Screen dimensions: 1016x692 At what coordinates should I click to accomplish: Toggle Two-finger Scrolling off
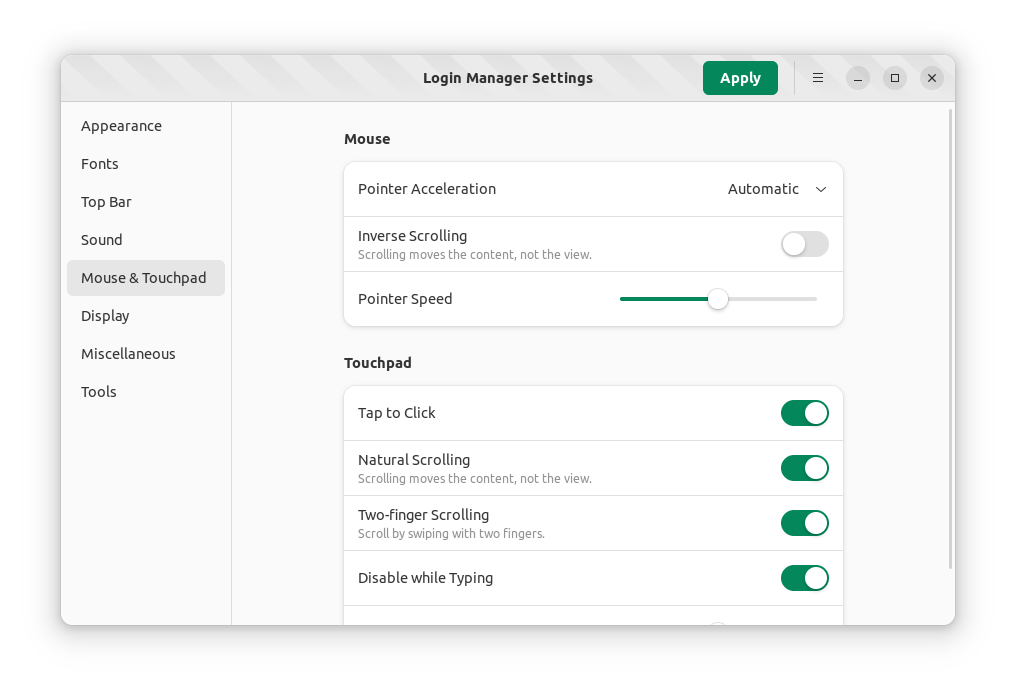click(x=804, y=523)
